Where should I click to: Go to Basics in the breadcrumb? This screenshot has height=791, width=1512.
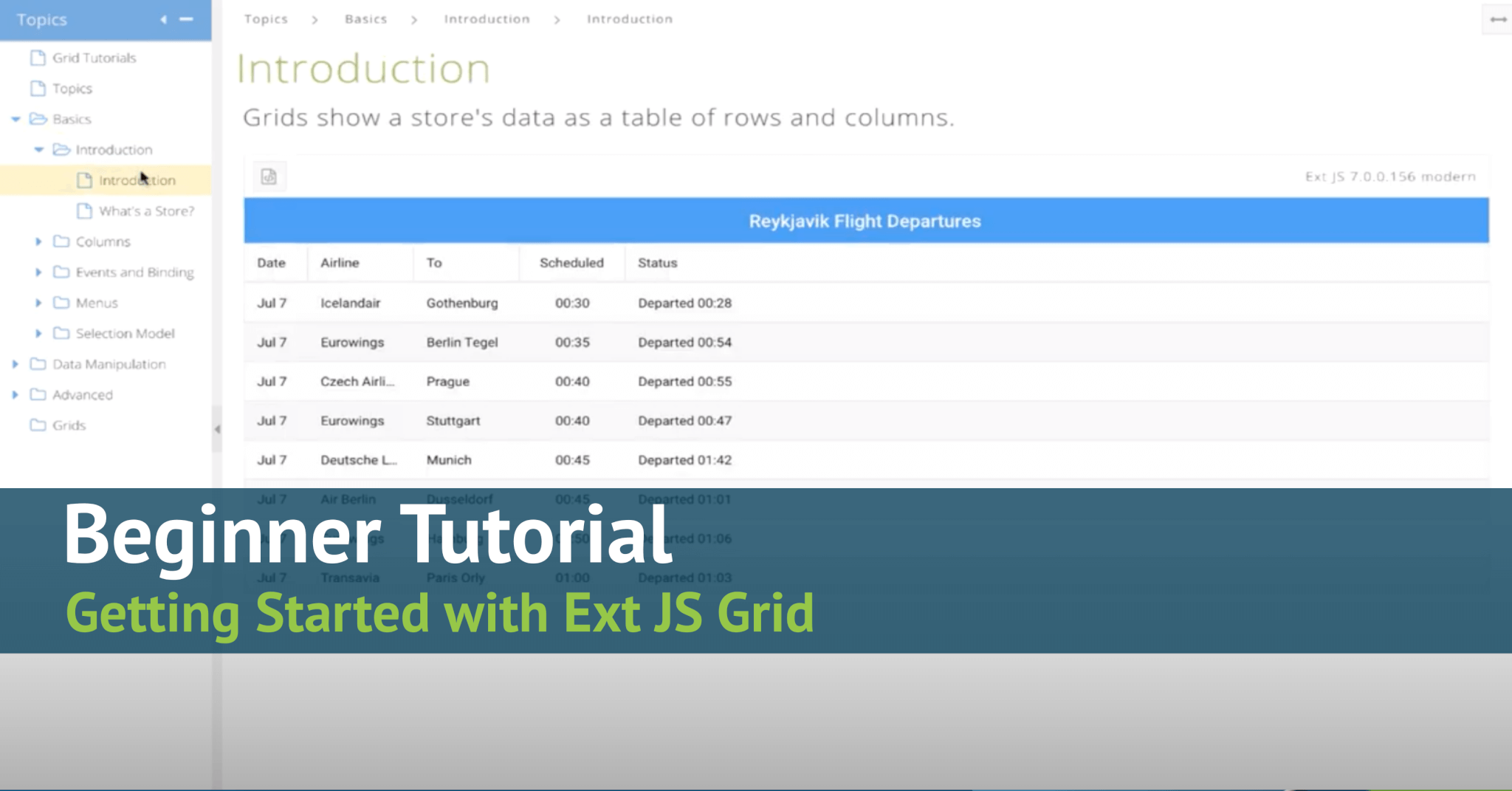365,19
